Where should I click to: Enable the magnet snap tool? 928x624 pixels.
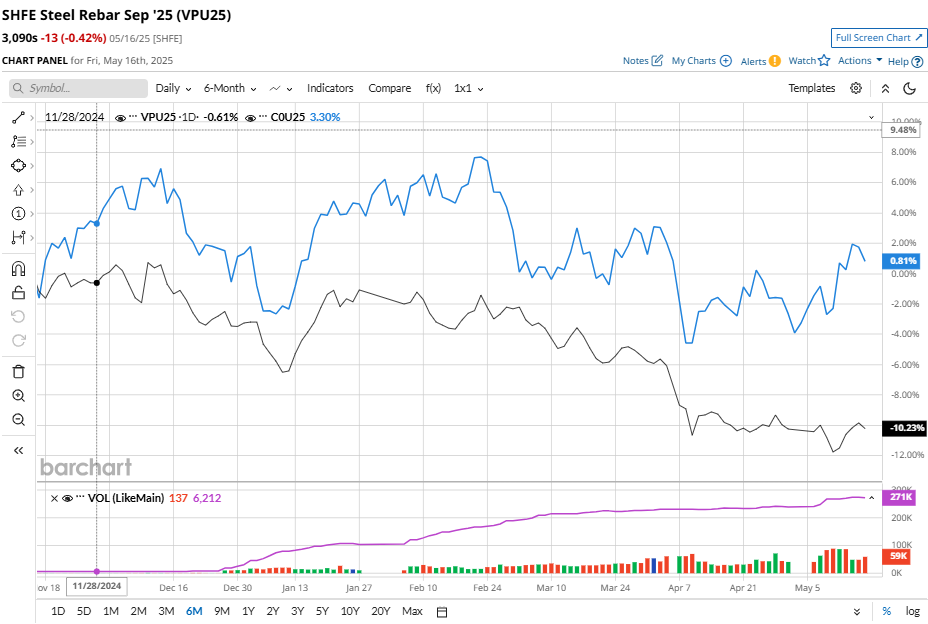pyautogui.click(x=18, y=268)
